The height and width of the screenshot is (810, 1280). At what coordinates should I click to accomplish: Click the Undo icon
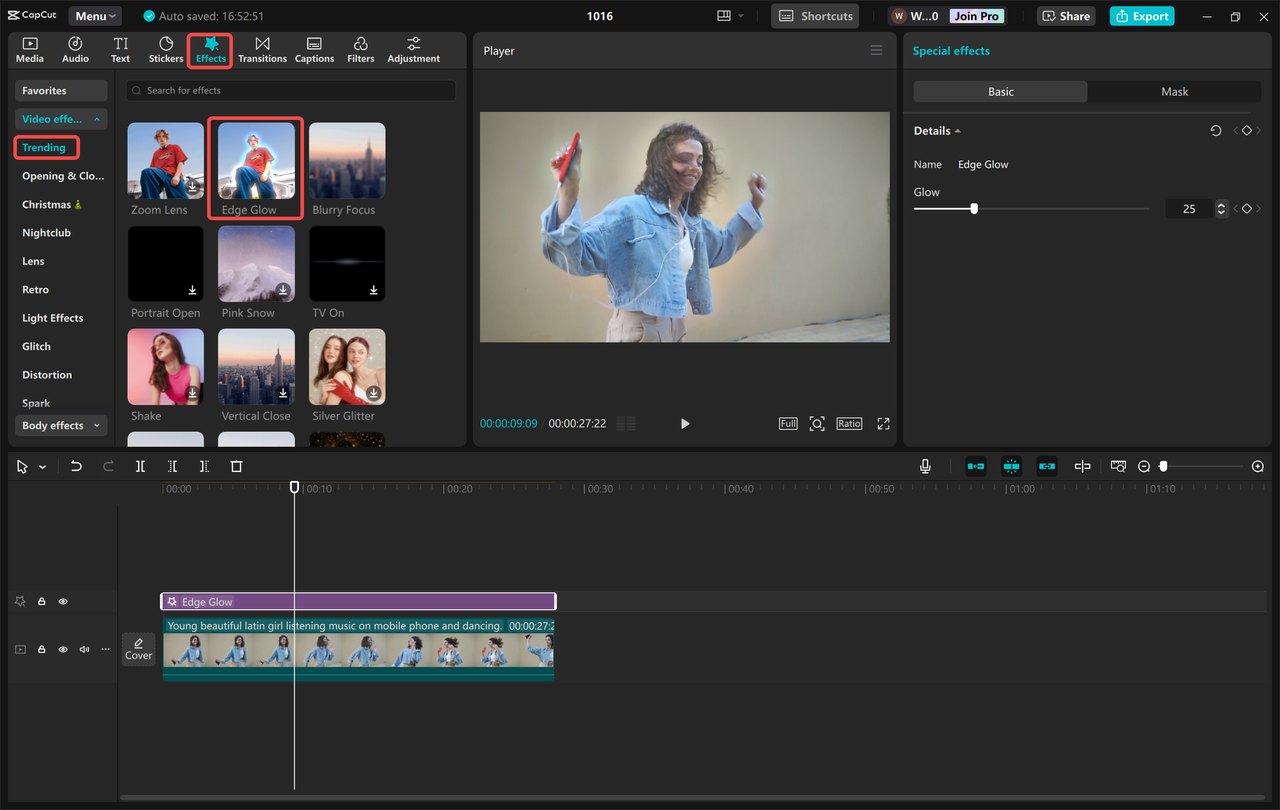(x=76, y=466)
